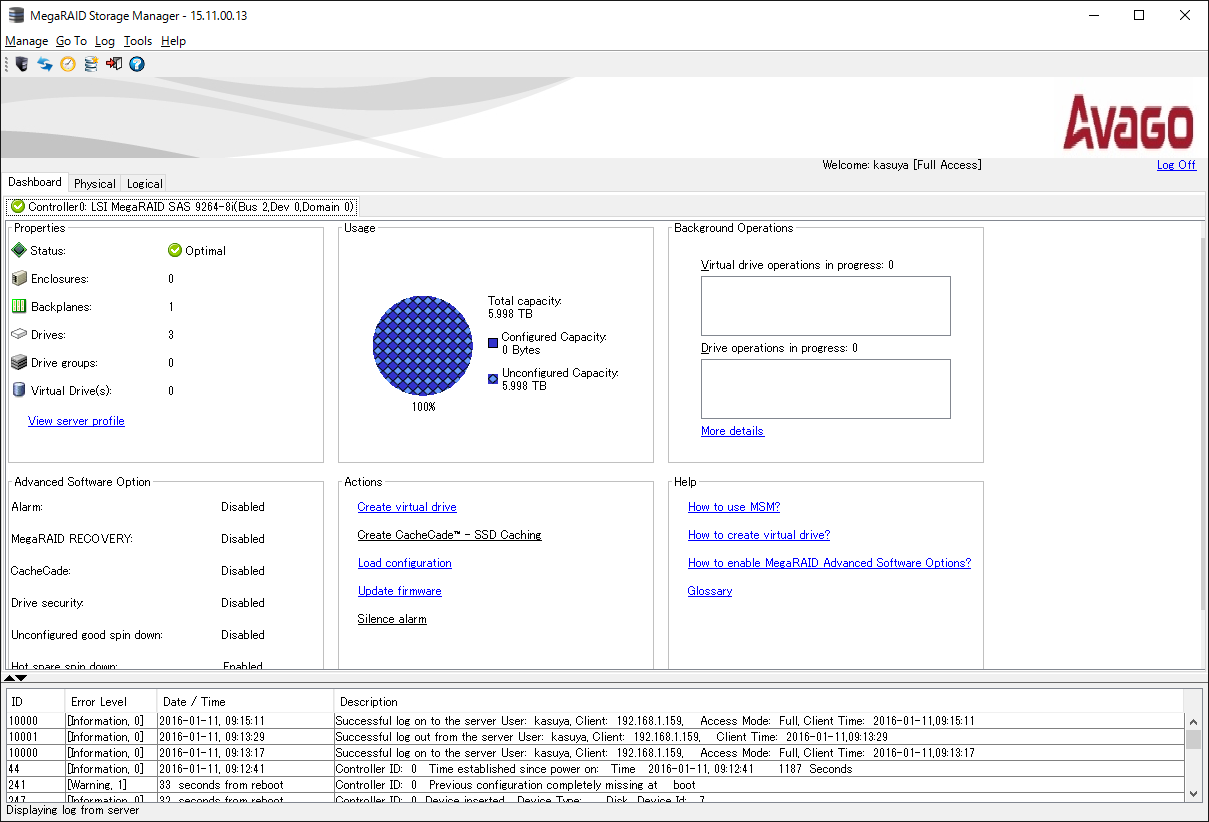This screenshot has height=822, width=1209.
Task: Click the green check icon beside Controller0
Action: (x=18, y=207)
